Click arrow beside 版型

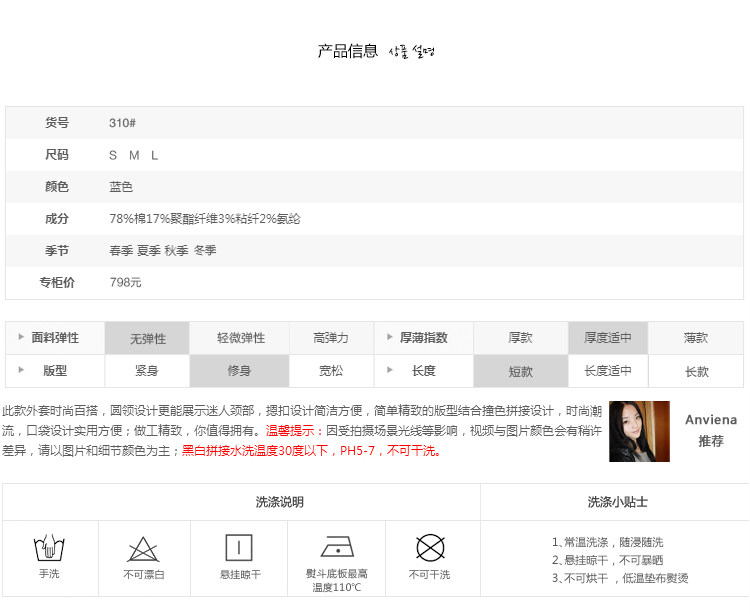coord(21,370)
